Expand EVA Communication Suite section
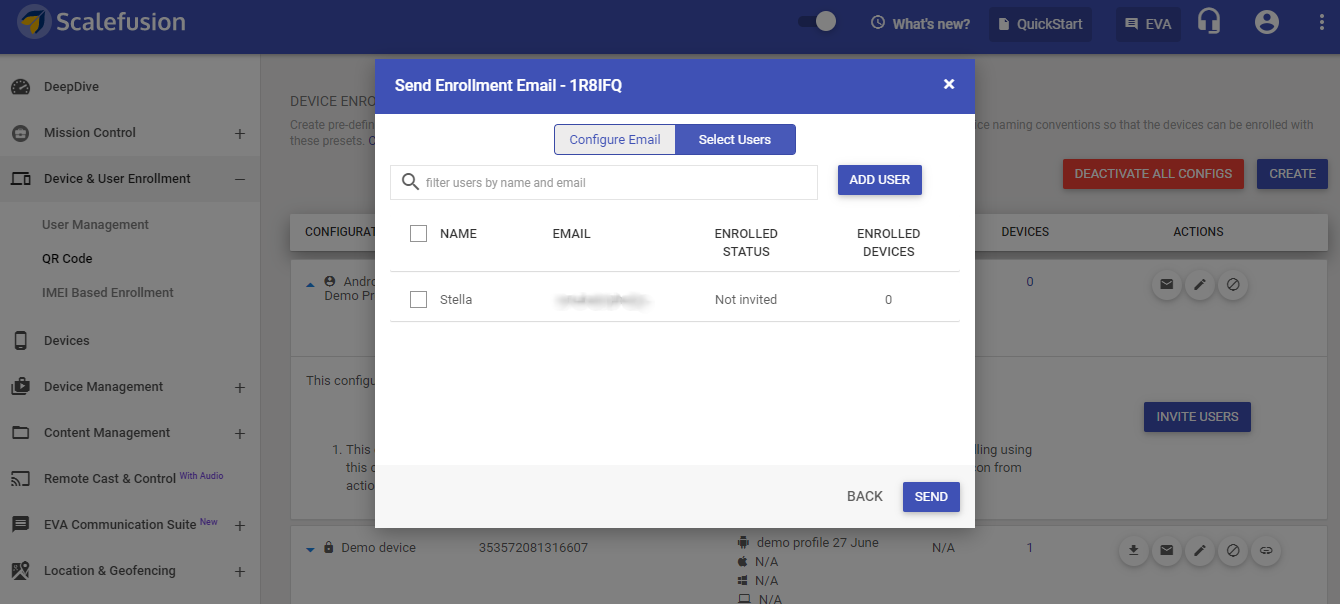This screenshot has height=604, width=1340. coord(240,525)
